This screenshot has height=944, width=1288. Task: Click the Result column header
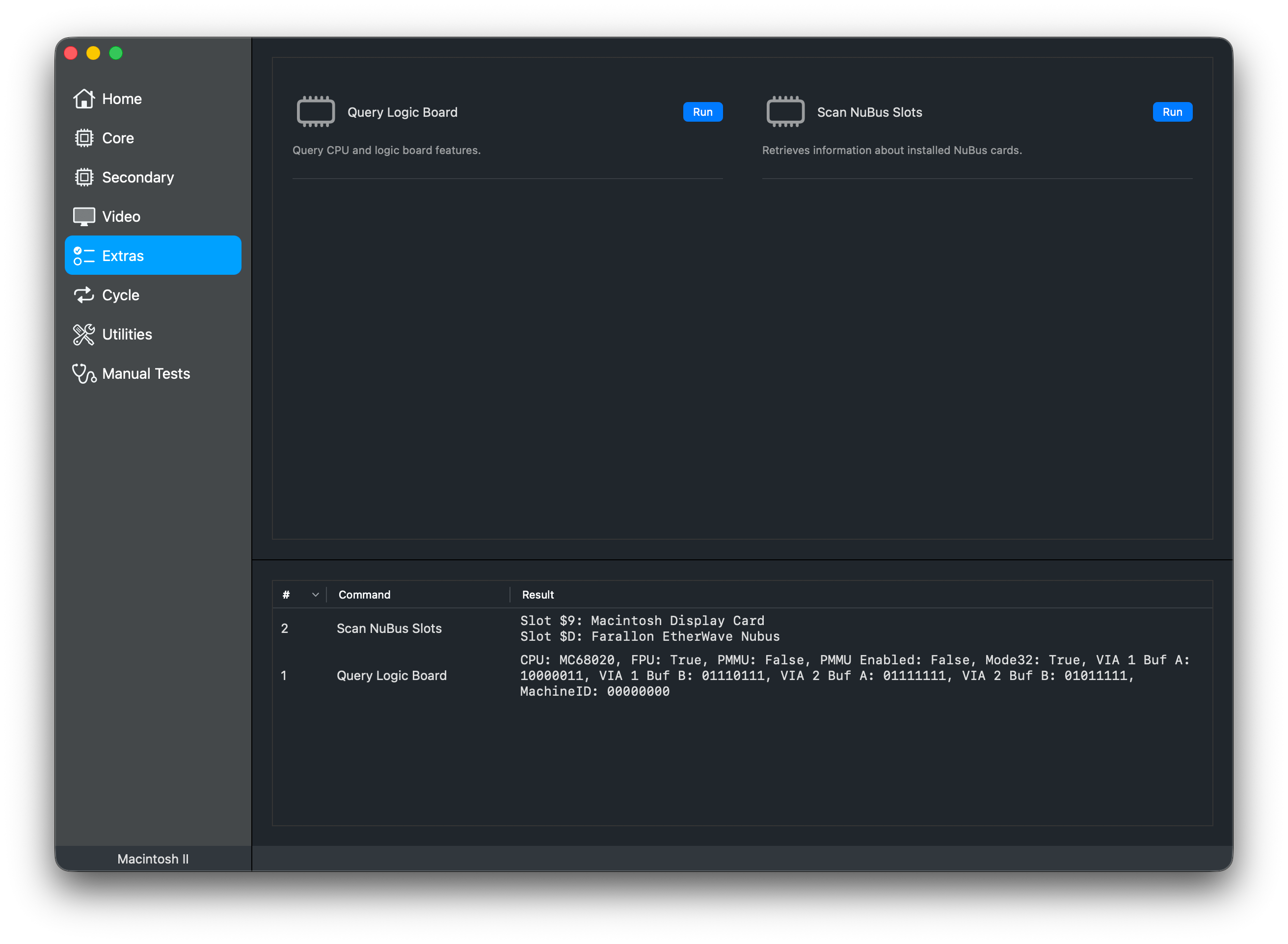(x=537, y=595)
